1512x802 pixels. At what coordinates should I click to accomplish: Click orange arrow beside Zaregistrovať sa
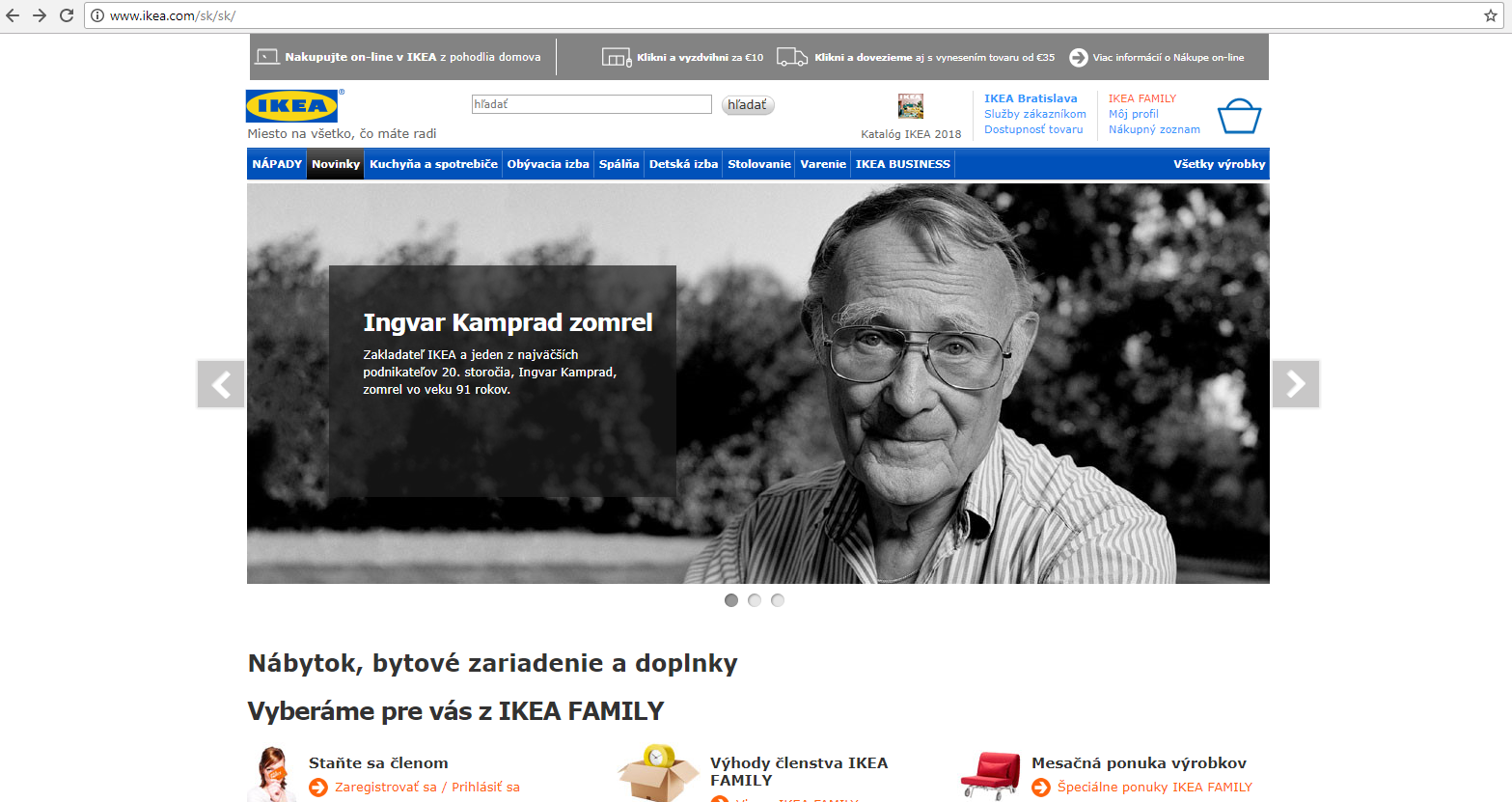point(318,788)
